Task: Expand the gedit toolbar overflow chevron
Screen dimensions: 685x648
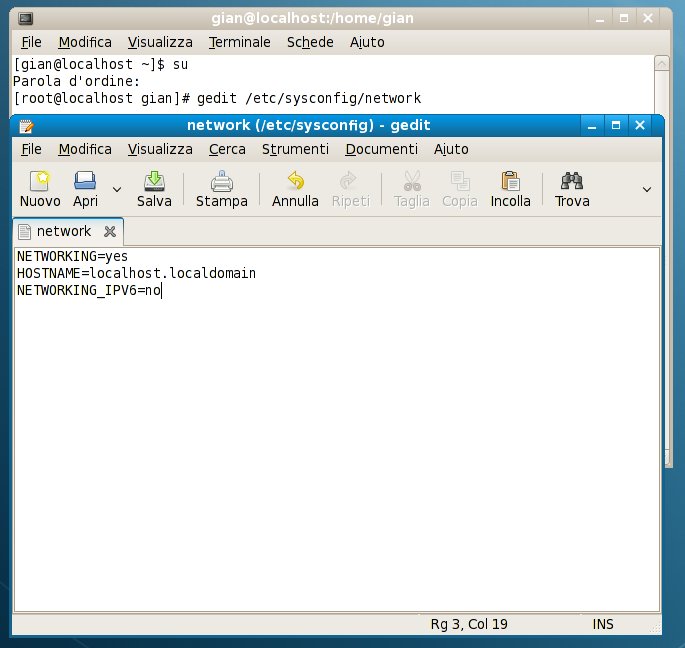Action: coord(647,190)
